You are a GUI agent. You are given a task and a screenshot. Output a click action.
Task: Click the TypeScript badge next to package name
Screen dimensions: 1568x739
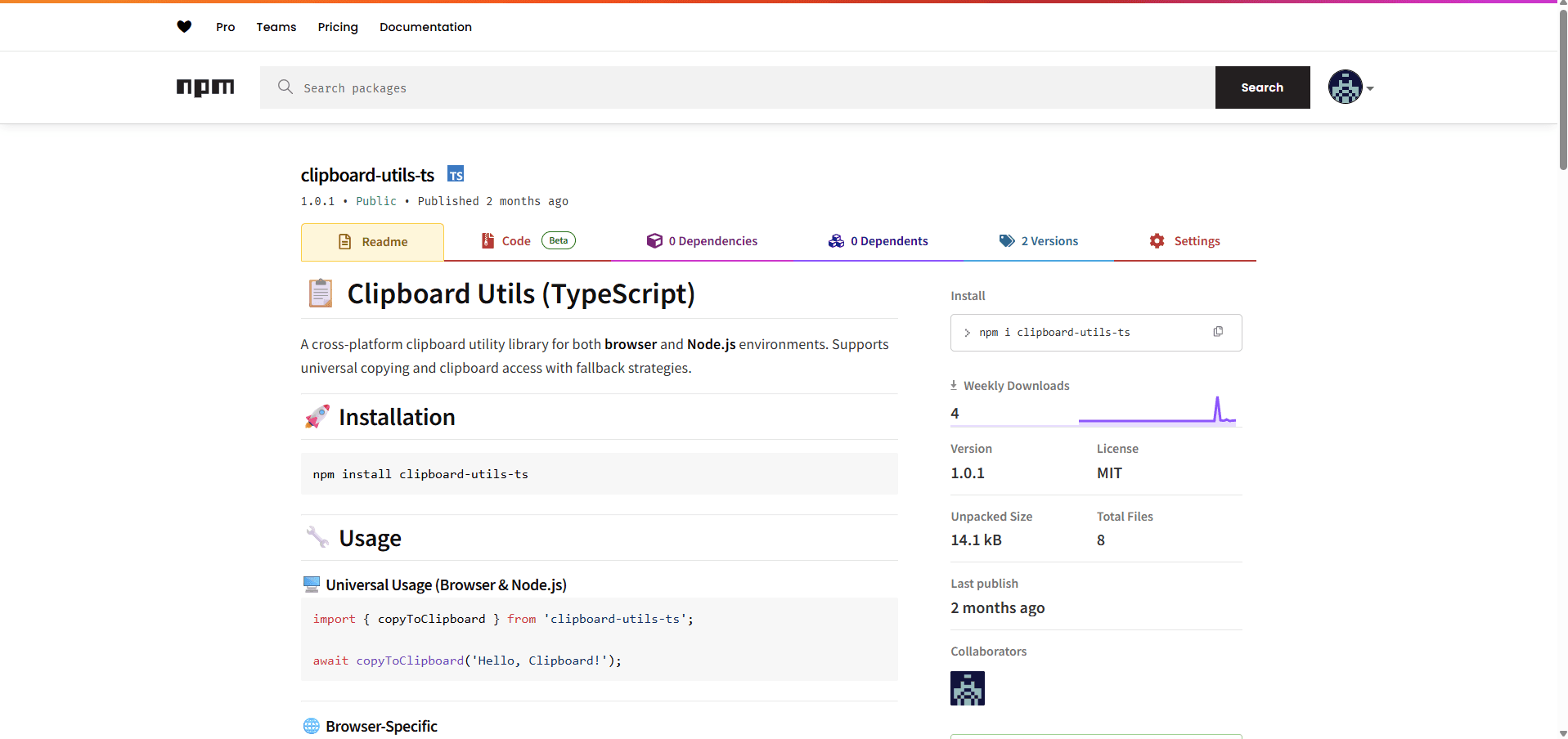456,174
